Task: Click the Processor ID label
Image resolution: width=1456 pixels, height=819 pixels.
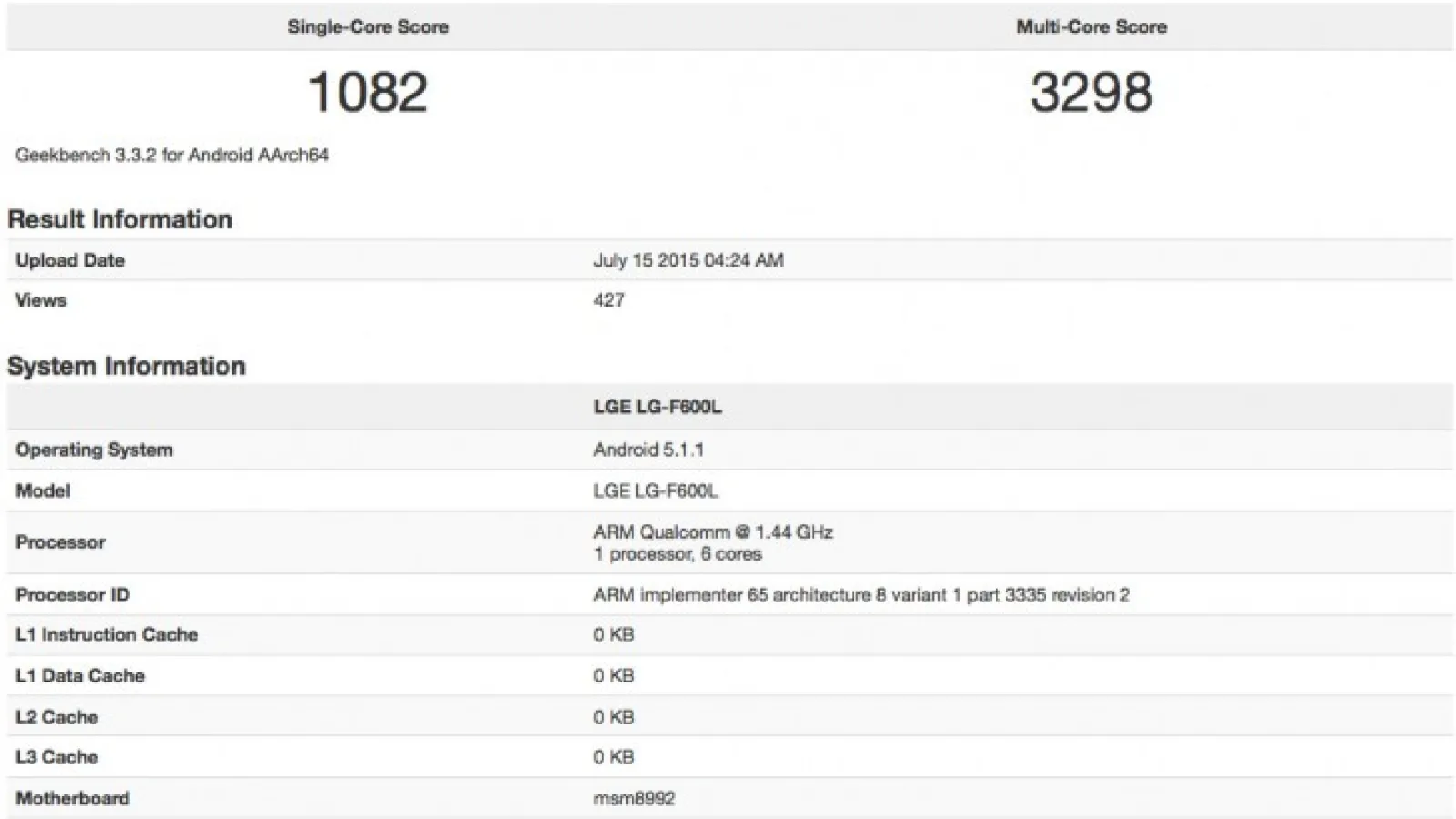Action: [73, 595]
